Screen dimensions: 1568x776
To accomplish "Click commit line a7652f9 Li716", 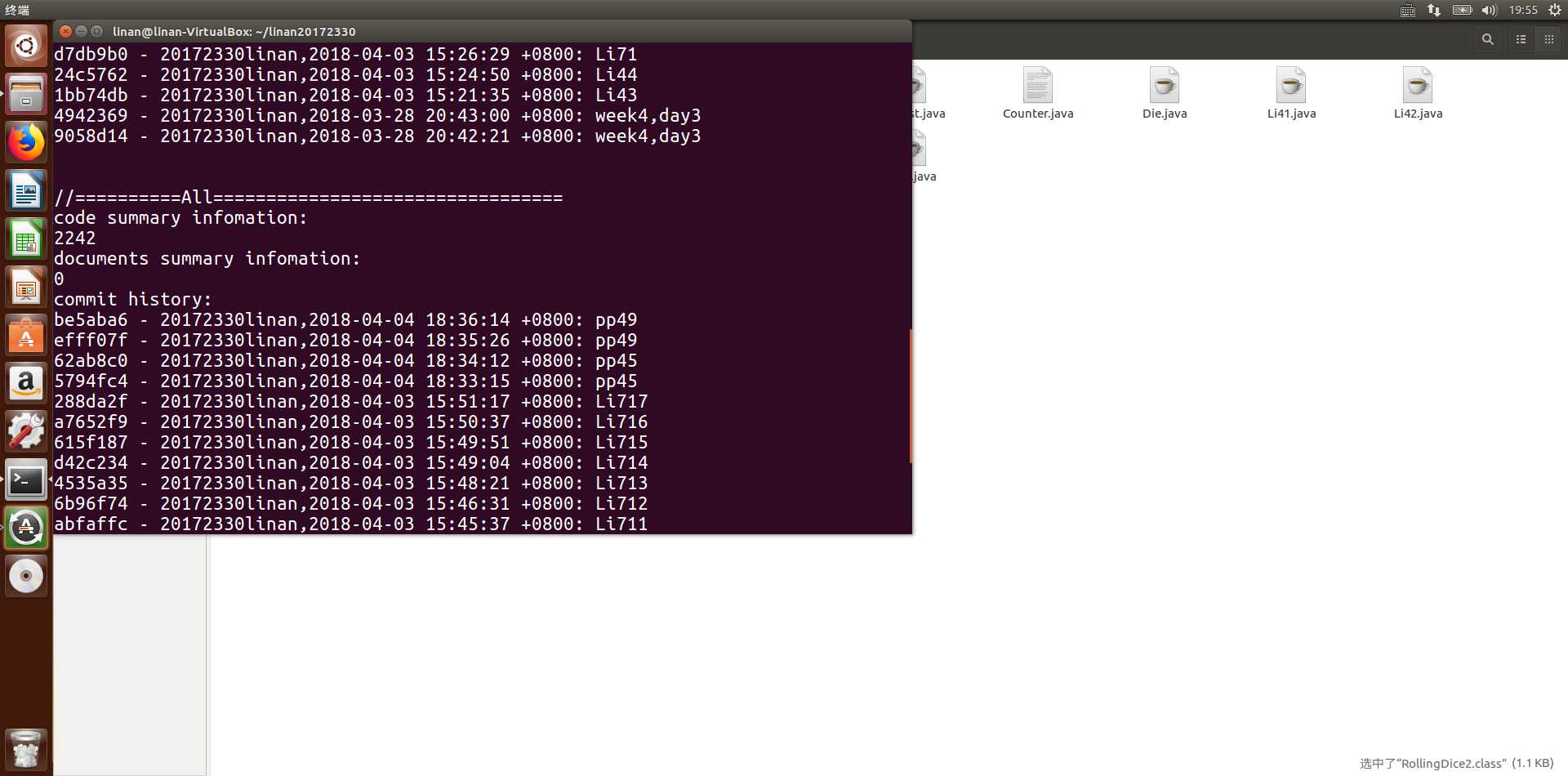I will 350,421.
